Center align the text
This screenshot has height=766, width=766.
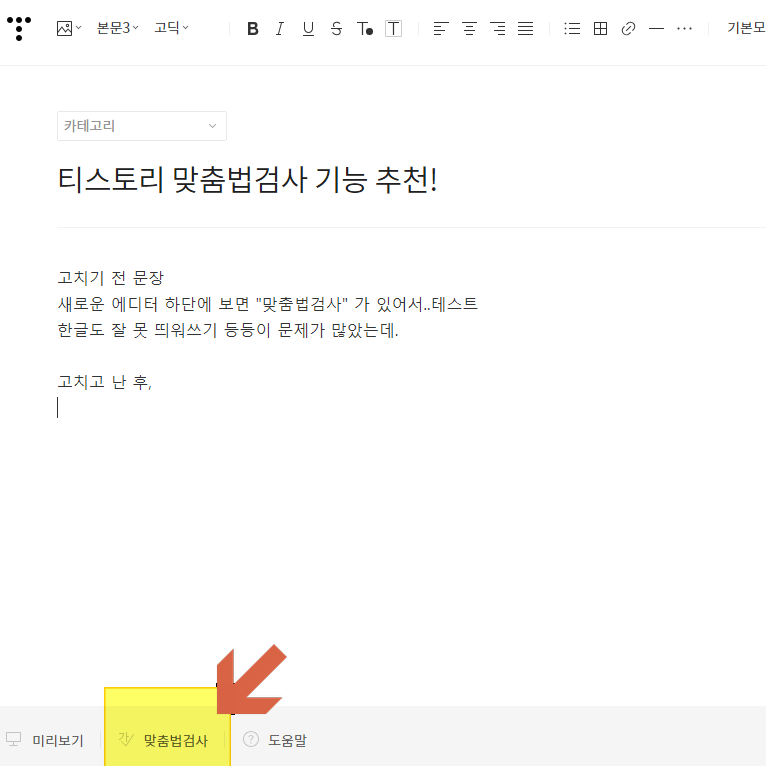point(469,29)
